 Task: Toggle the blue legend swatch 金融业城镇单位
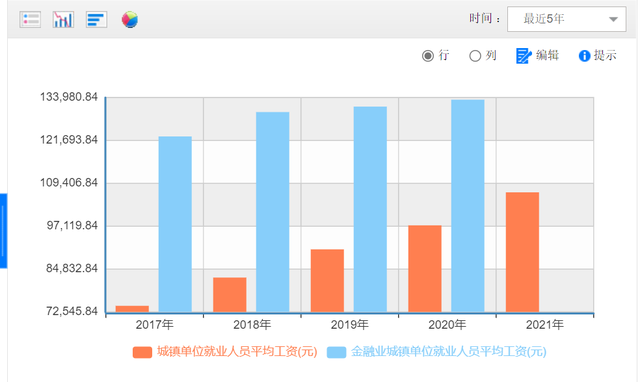click(x=336, y=352)
